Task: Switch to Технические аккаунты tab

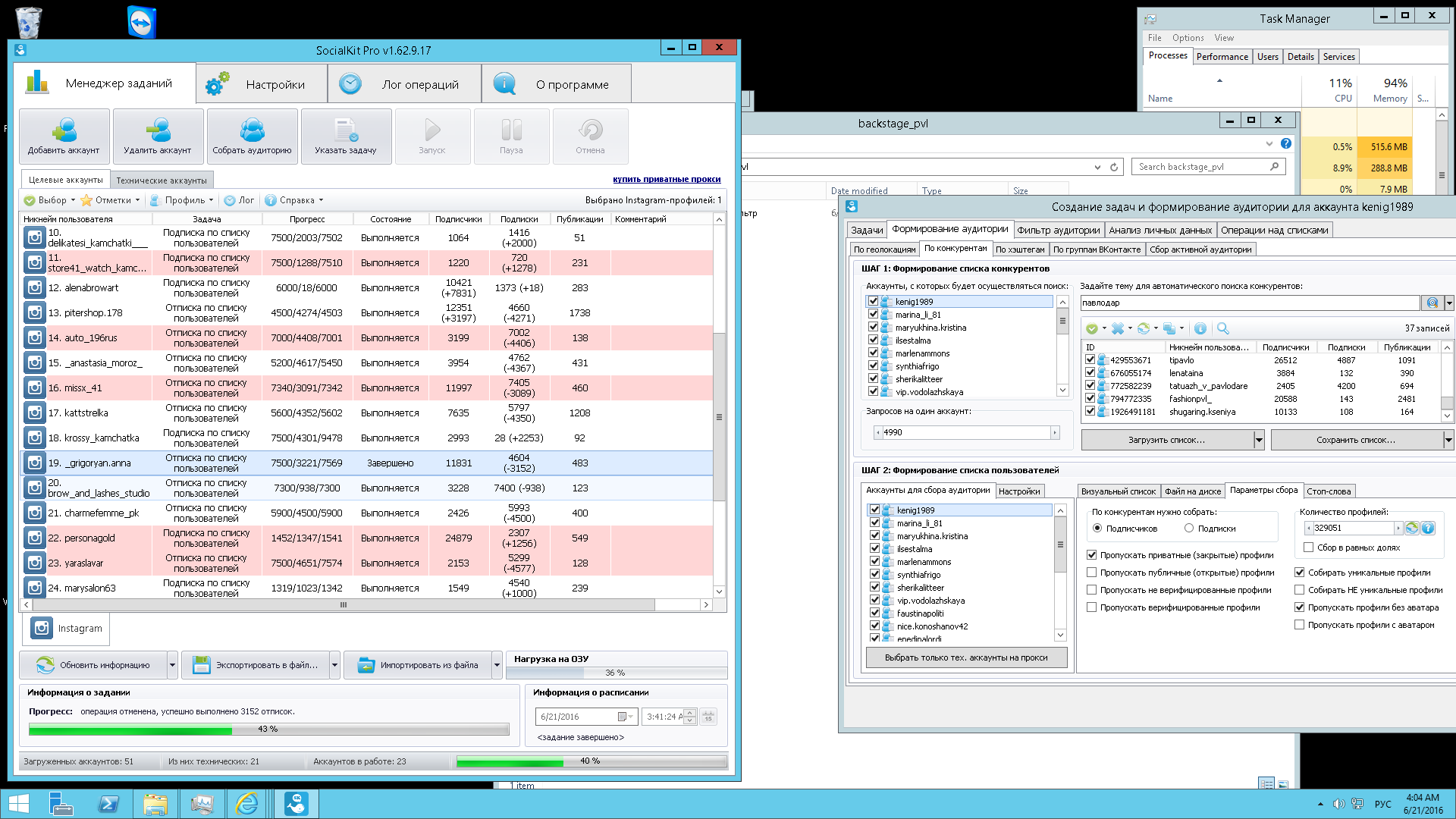Action: coord(162,180)
